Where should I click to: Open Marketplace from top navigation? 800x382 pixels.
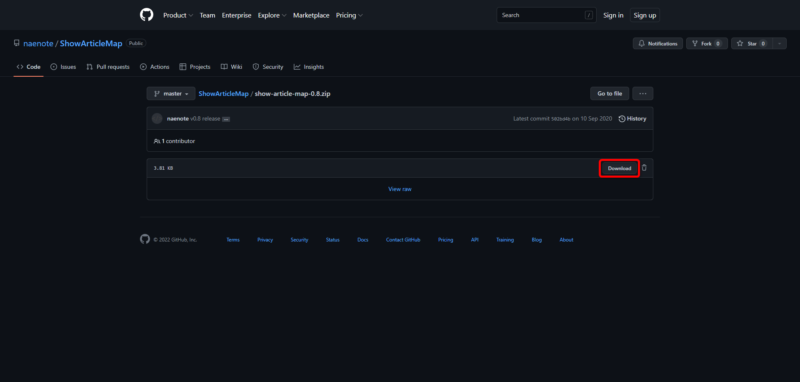(311, 15)
